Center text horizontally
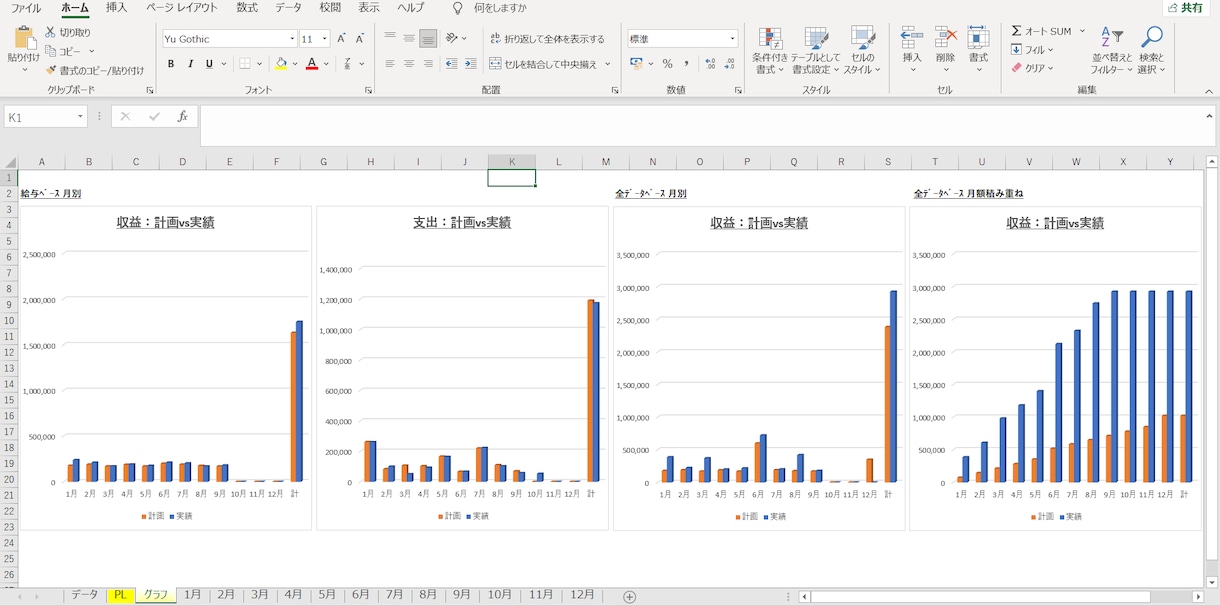The image size is (1220, 606). [409, 64]
